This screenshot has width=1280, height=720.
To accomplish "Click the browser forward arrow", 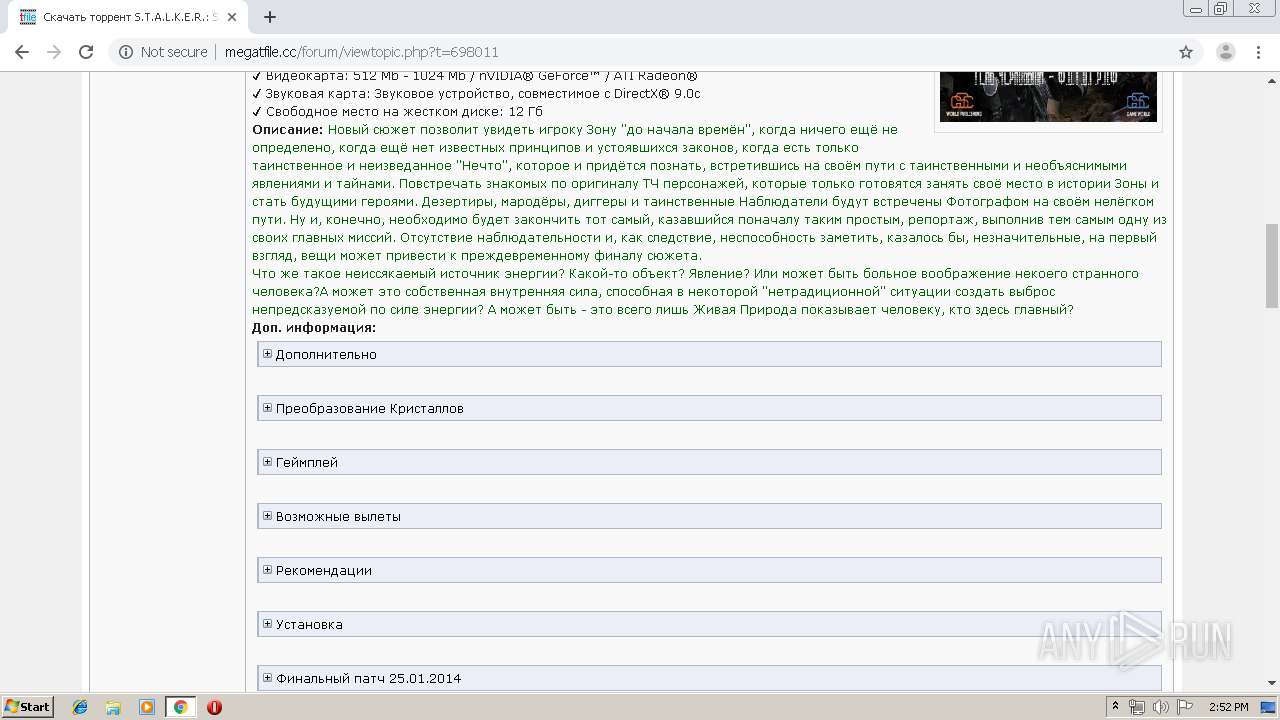I will (x=54, y=52).
